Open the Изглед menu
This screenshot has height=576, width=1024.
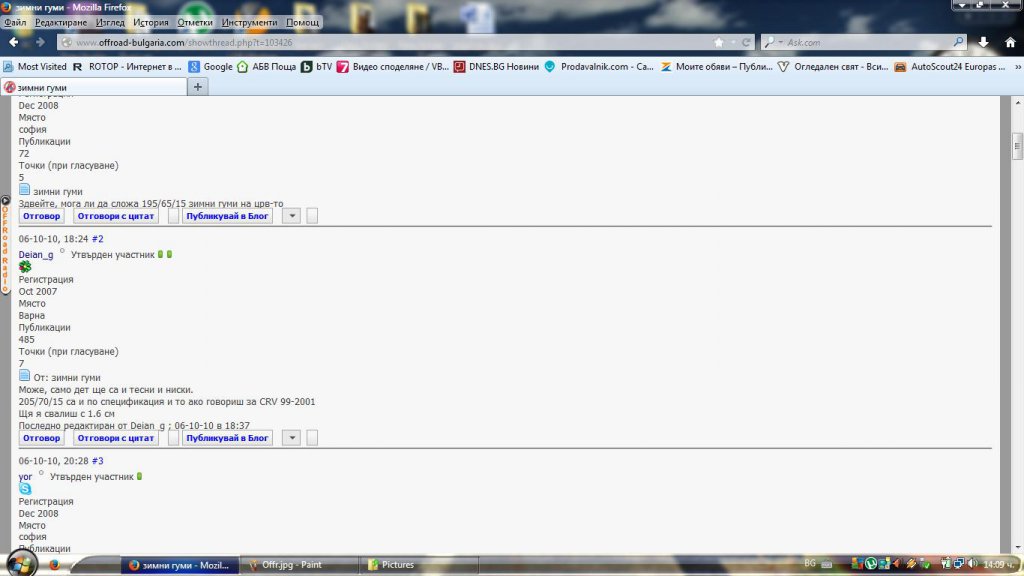pos(110,22)
